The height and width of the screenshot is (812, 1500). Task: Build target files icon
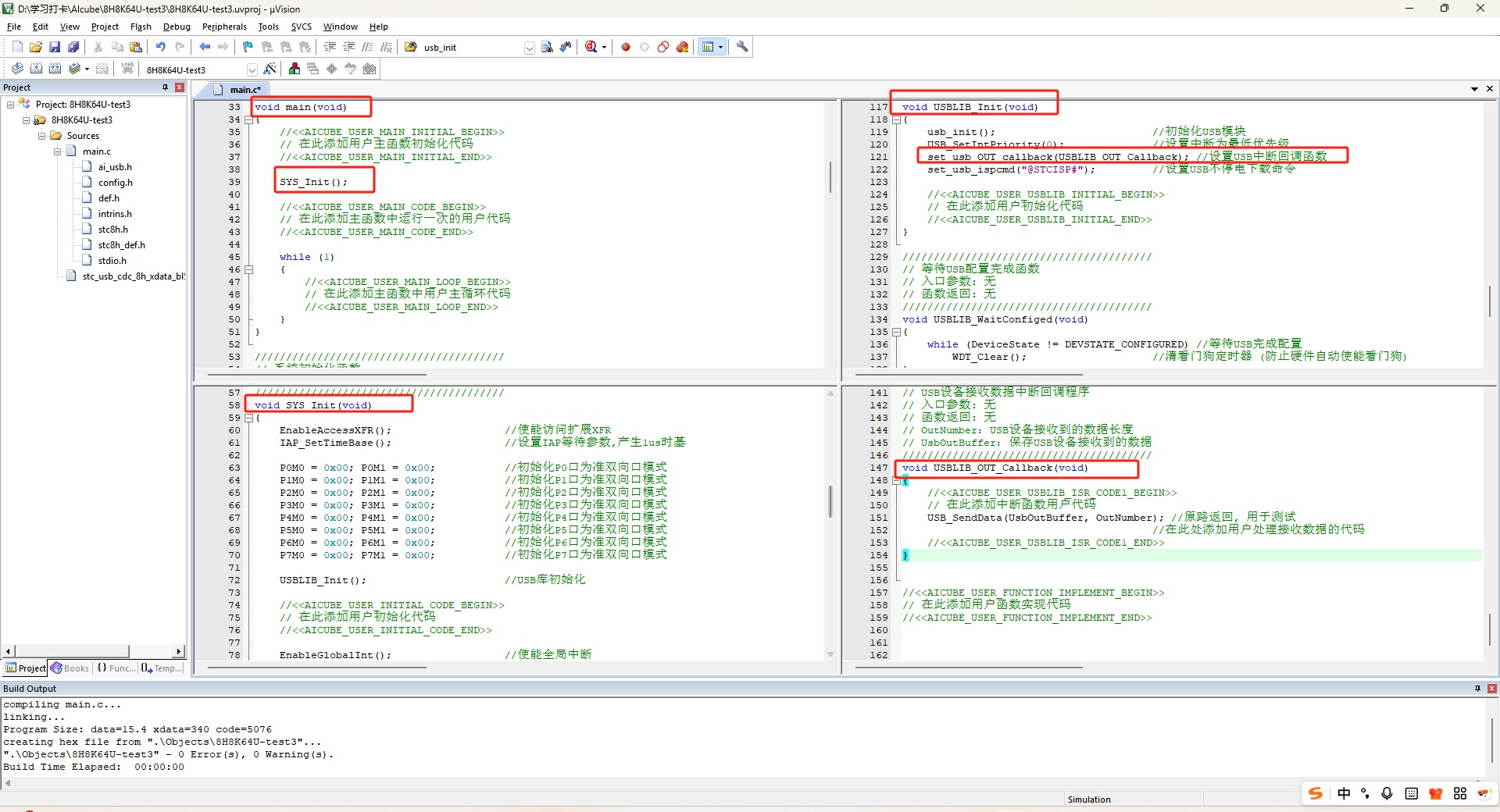(x=36, y=69)
